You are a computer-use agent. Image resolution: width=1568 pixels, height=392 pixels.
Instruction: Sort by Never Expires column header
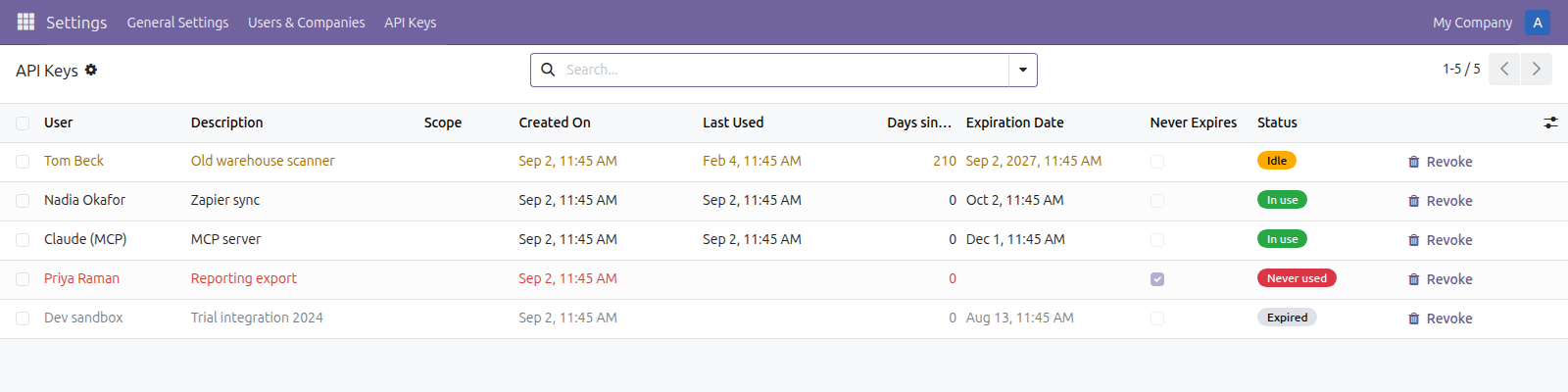(x=1193, y=122)
